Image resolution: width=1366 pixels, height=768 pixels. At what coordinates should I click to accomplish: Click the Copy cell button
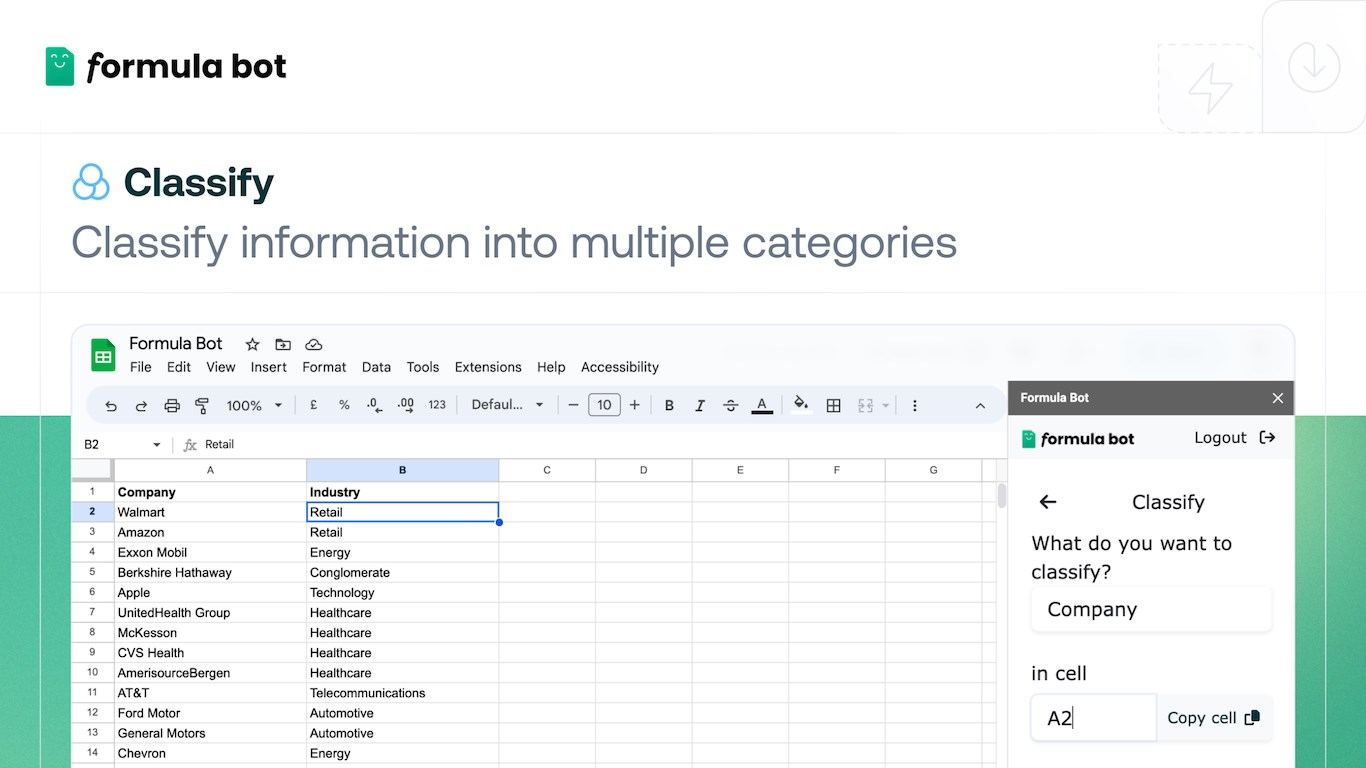pos(1214,718)
